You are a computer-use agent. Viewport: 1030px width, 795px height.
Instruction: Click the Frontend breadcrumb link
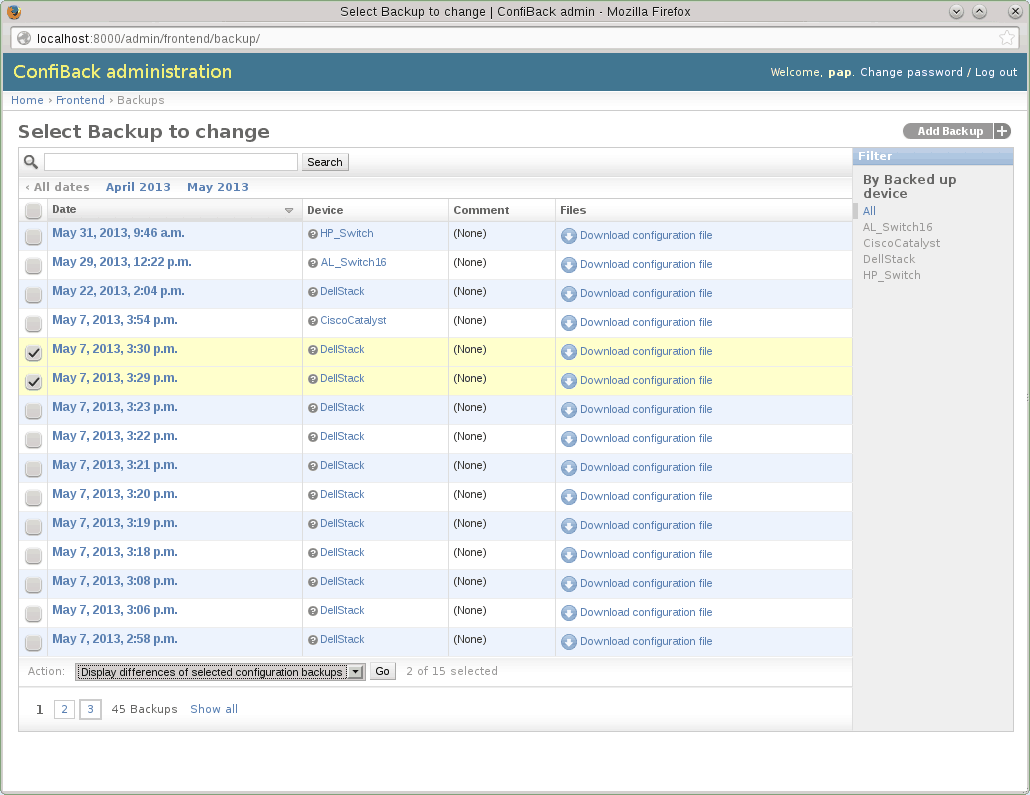point(80,100)
